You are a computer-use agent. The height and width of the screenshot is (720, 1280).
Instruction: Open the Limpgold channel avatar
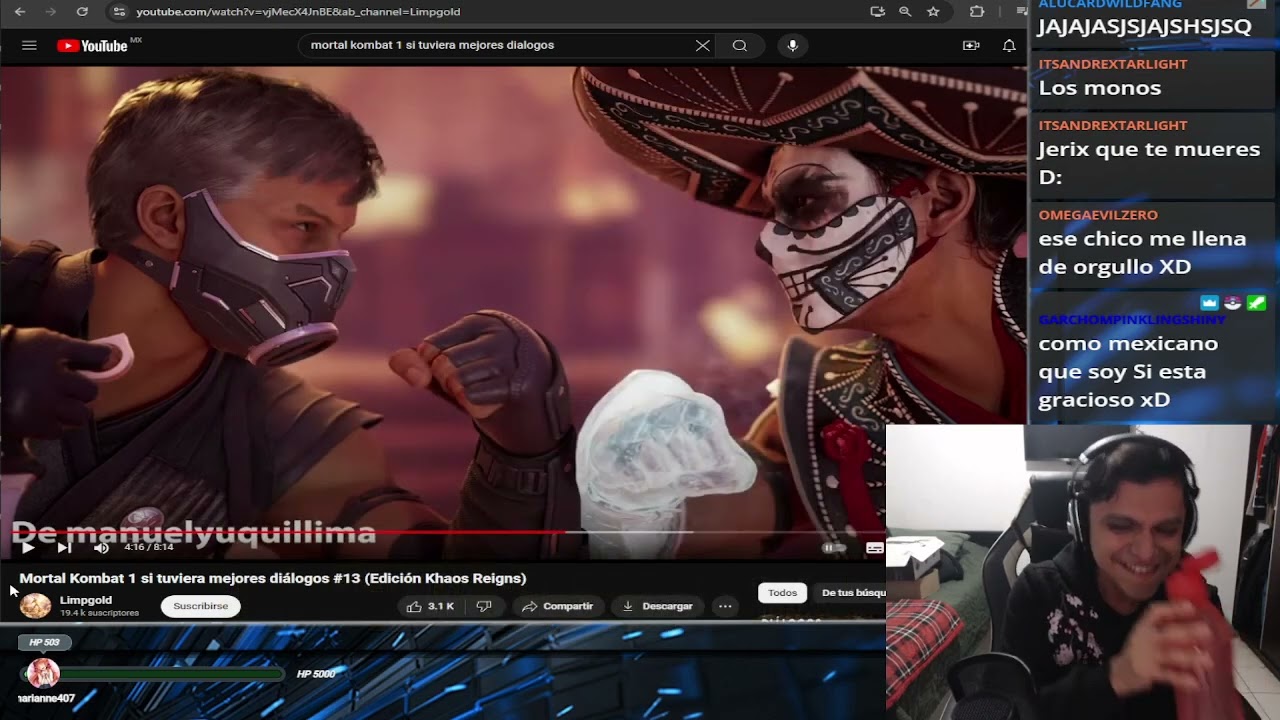(36, 606)
